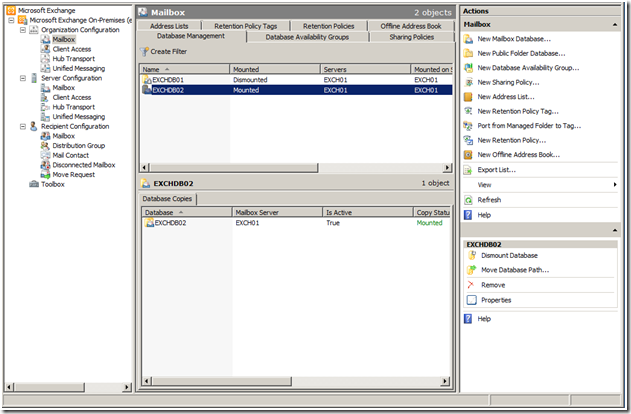Click Move Database Path action
This screenshot has width=631, height=414.
(516, 270)
